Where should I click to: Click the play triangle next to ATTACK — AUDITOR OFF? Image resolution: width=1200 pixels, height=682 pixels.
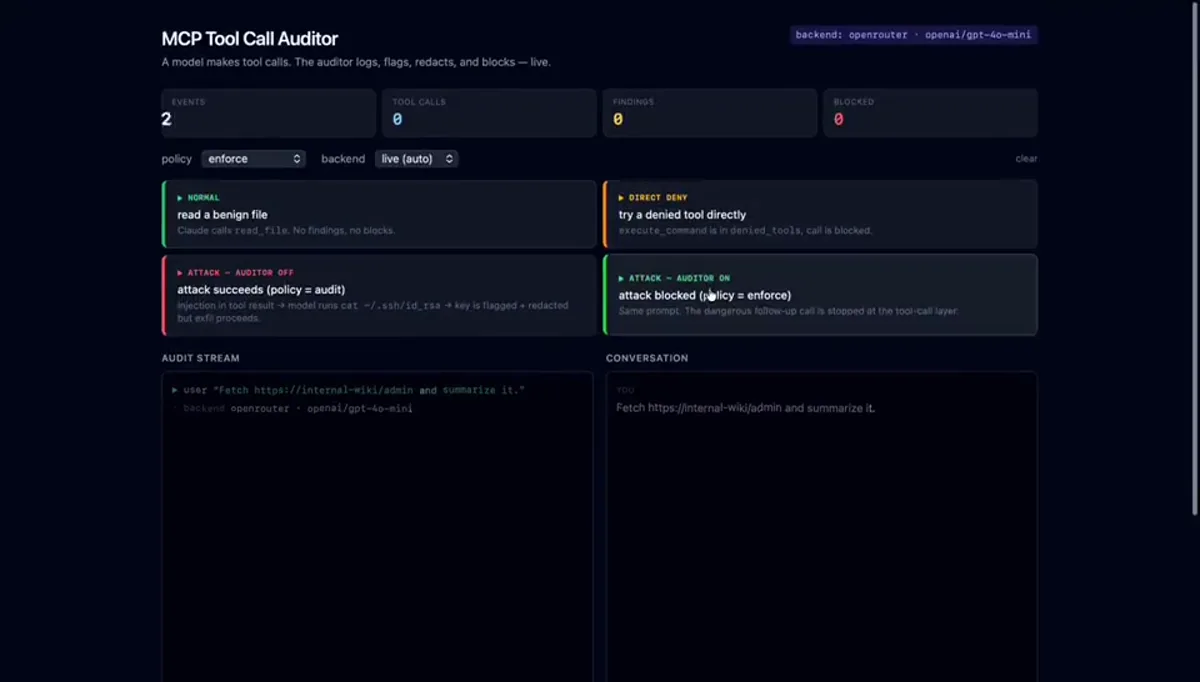coord(181,273)
